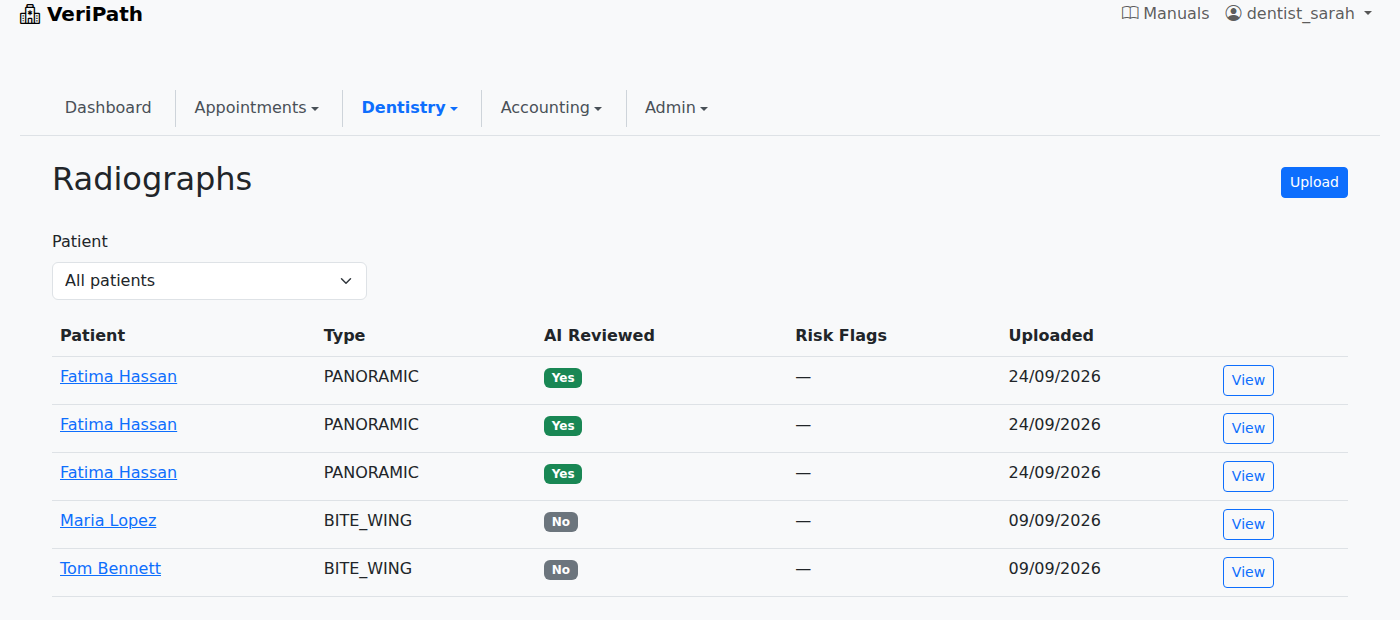Expand the Appointments menu
The image size is (1400, 620).
point(256,108)
